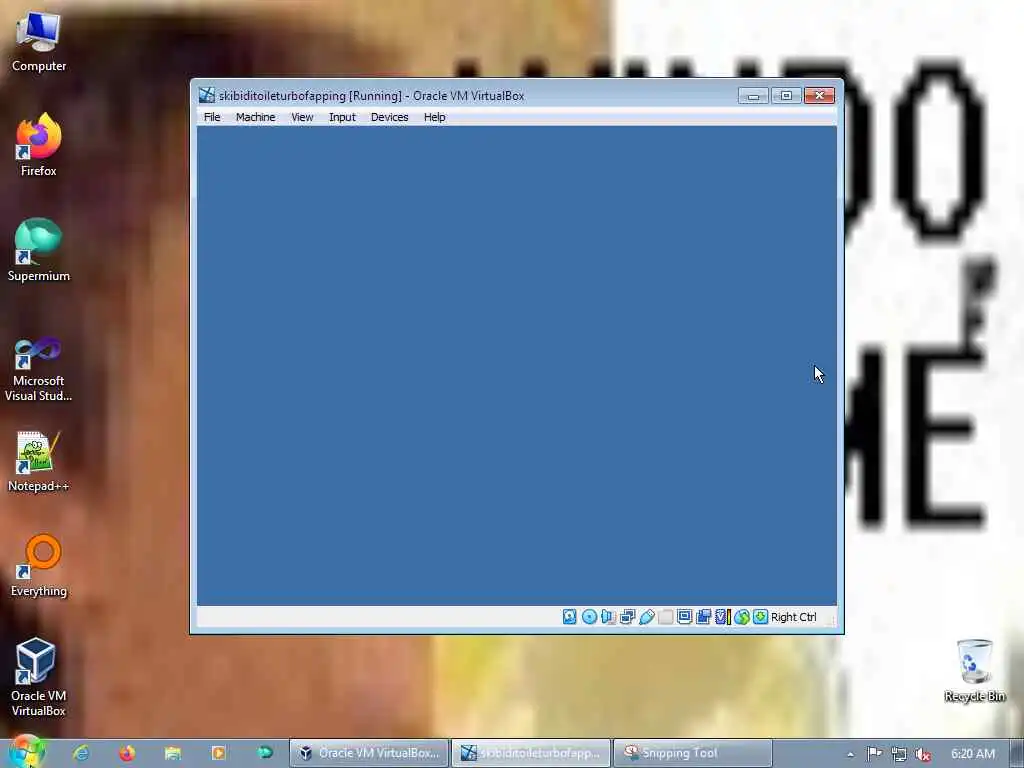Click the Right Ctrl host key label
Screen dimensions: 1024x768
click(793, 617)
